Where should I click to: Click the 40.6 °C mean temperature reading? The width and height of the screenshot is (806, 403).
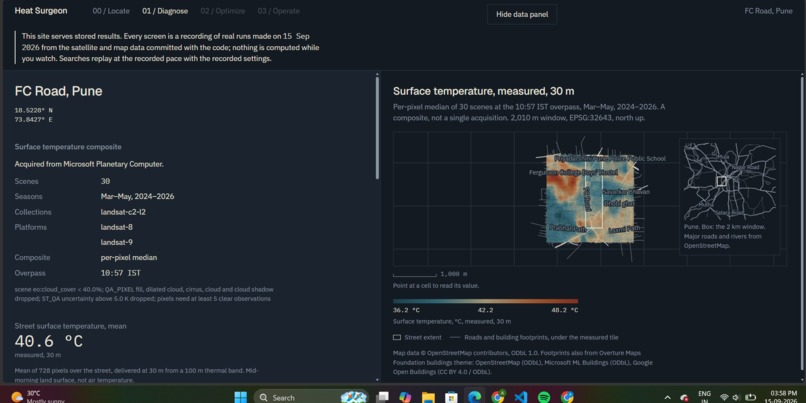point(48,341)
